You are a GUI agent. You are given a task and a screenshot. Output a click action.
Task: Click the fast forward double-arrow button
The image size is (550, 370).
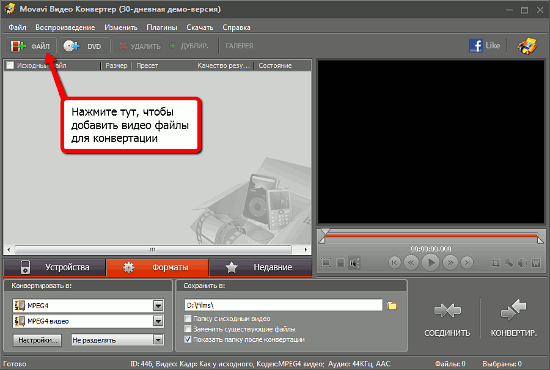(x=450, y=262)
